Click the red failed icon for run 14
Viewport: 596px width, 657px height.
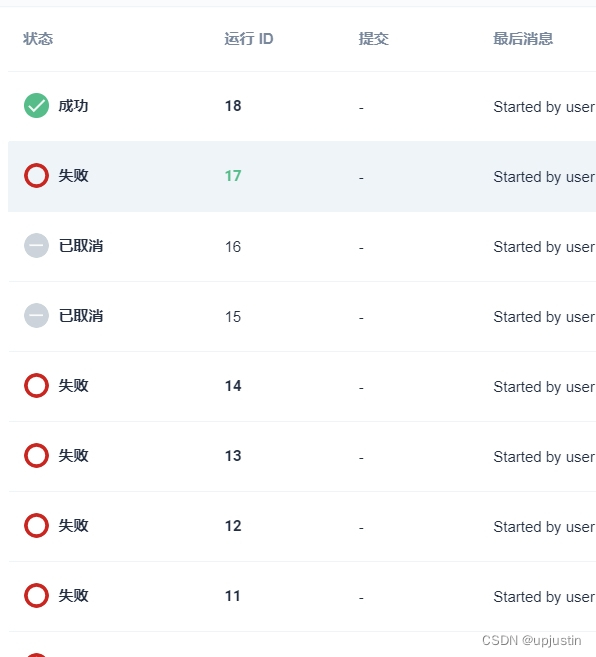(x=36, y=385)
